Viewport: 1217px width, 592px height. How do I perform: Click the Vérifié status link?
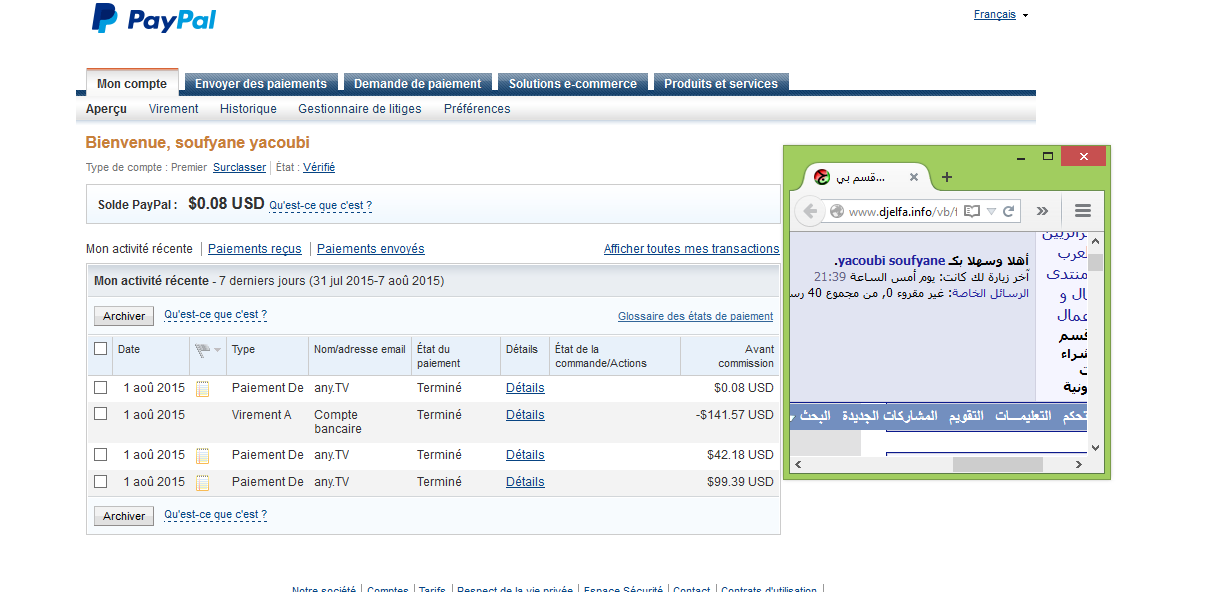319,168
